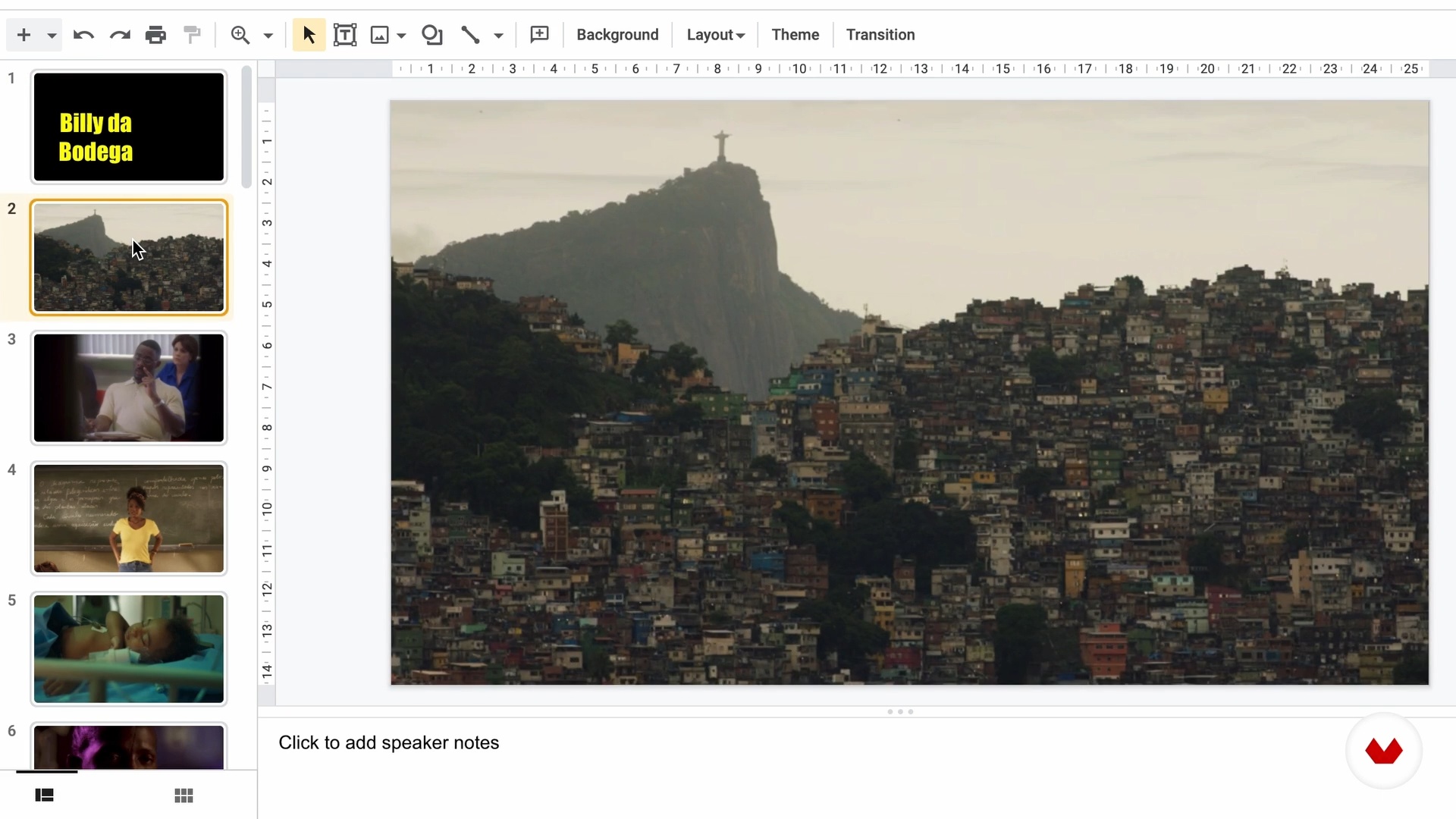Viewport: 1456px width, 819px height.
Task: Click the new slide plus button
Action: point(24,35)
